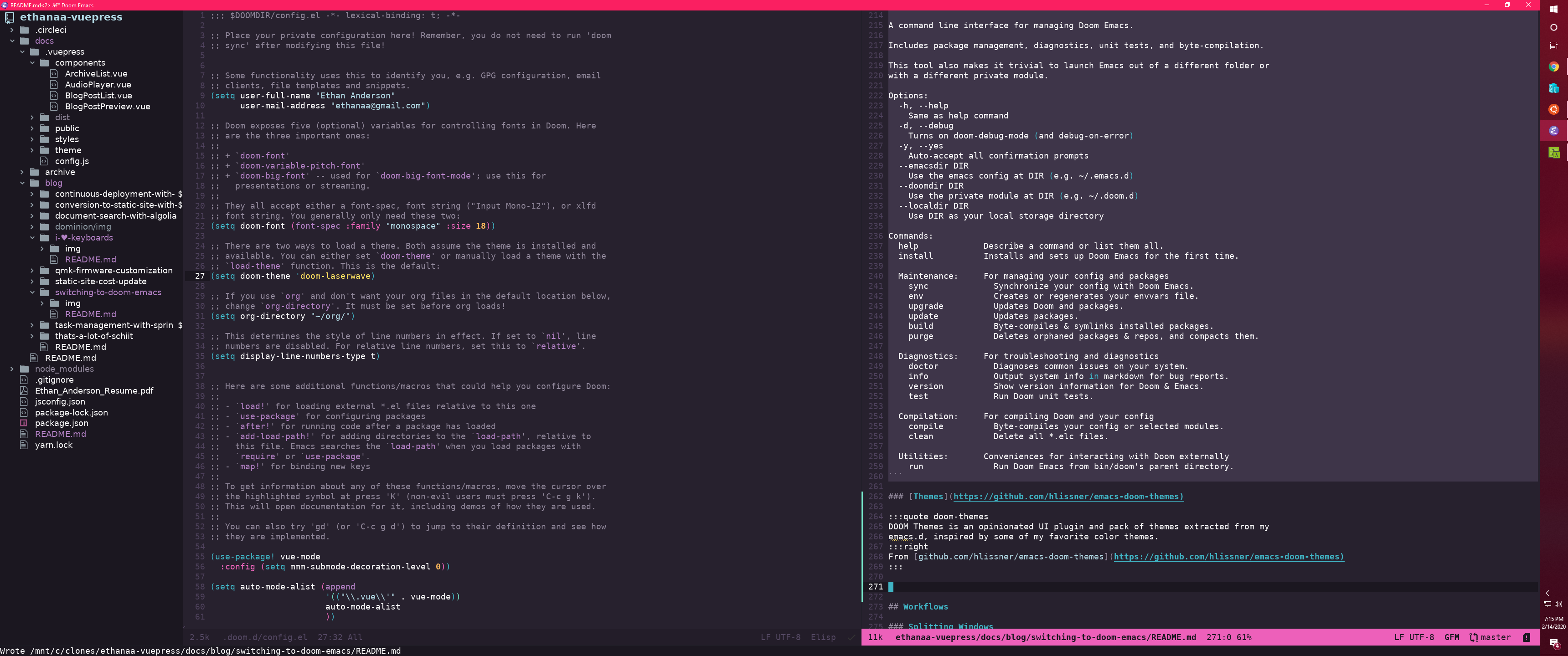Click the .doom.d/config.el name in modeline
Screen dimensions: 1568x656
coord(265,637)
